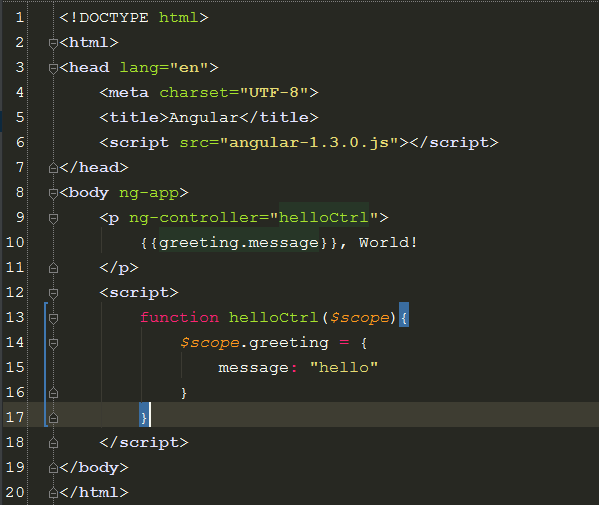Click line number 15 in the gutter
The width and height of the screenshot is (599, 505).
pos(15,367)
